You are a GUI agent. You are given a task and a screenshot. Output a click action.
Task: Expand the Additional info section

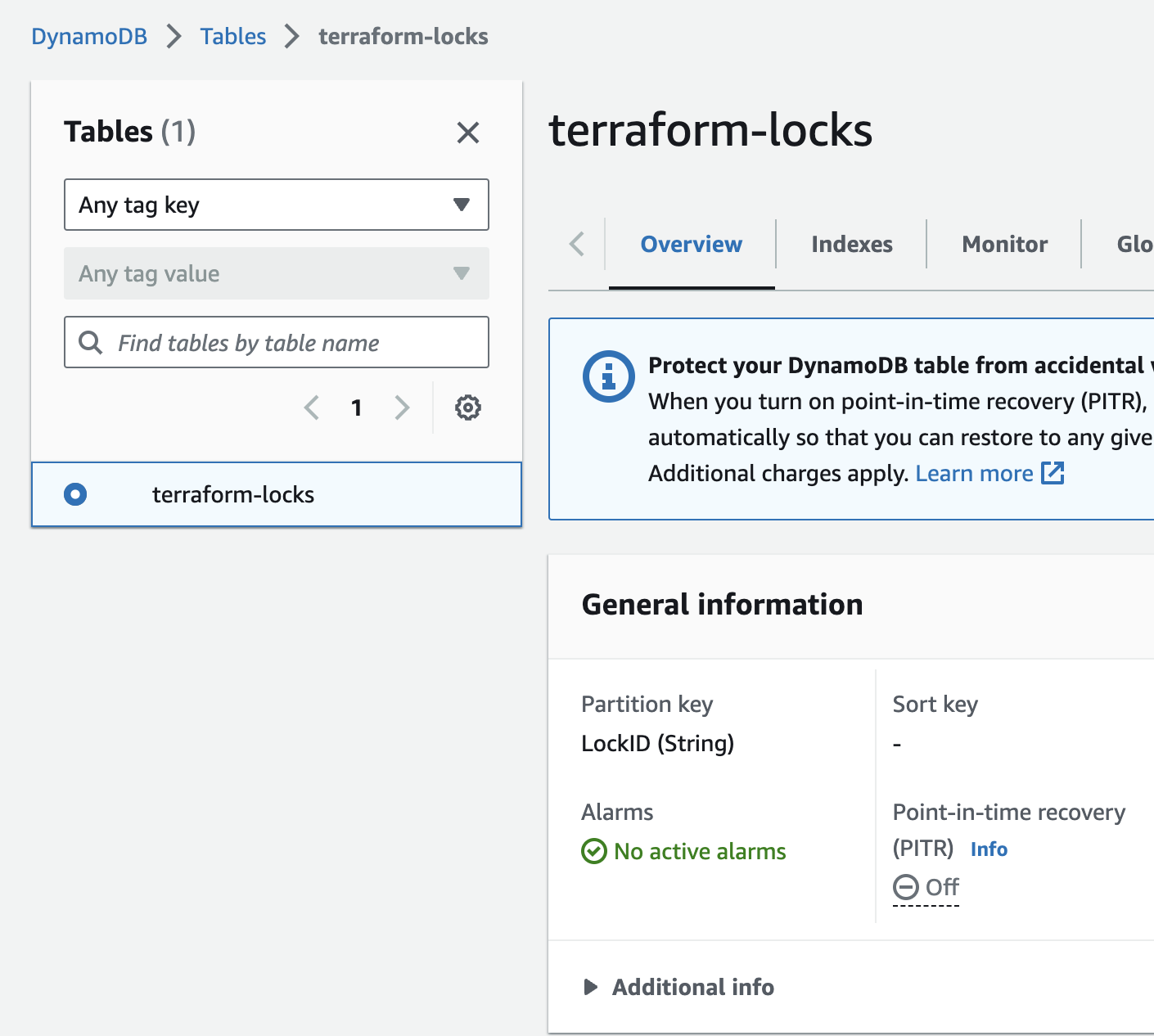click(591, 987)
